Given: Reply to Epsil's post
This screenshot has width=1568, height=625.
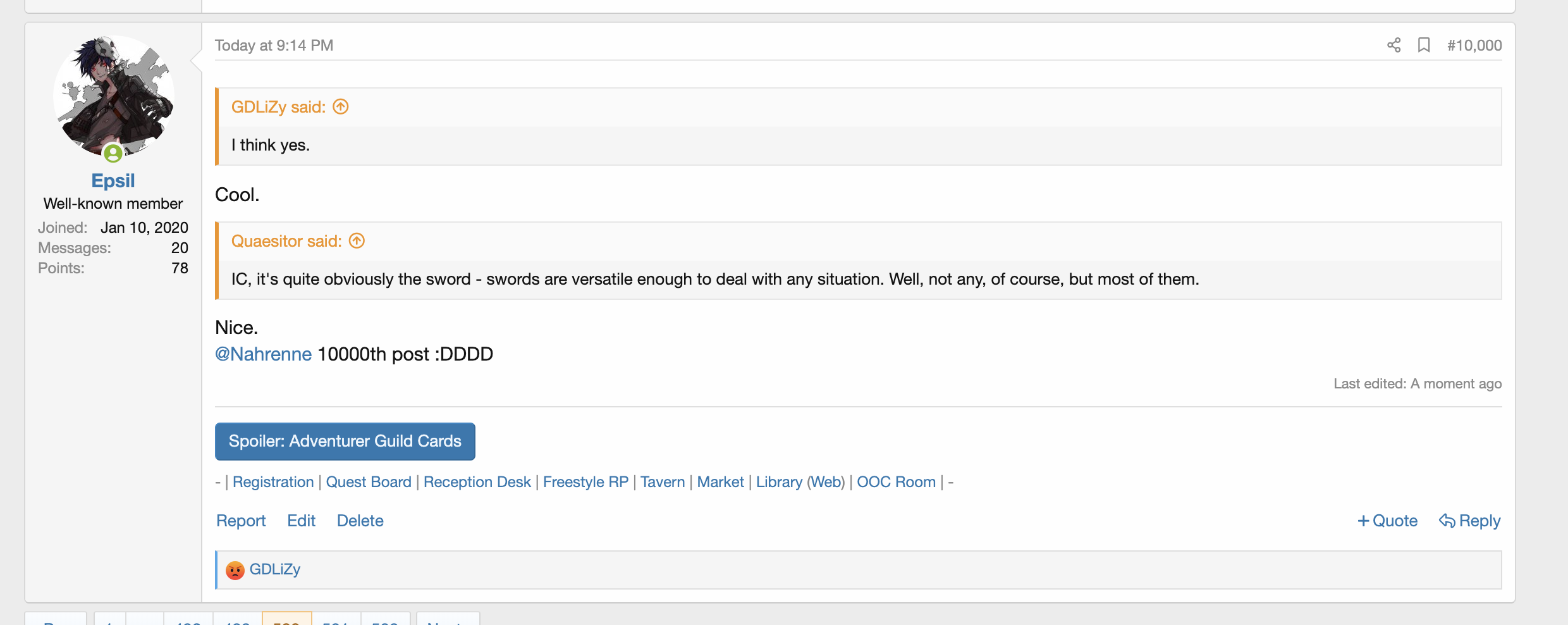Looking at the screenshot, I should click(x=1469, y=521).
